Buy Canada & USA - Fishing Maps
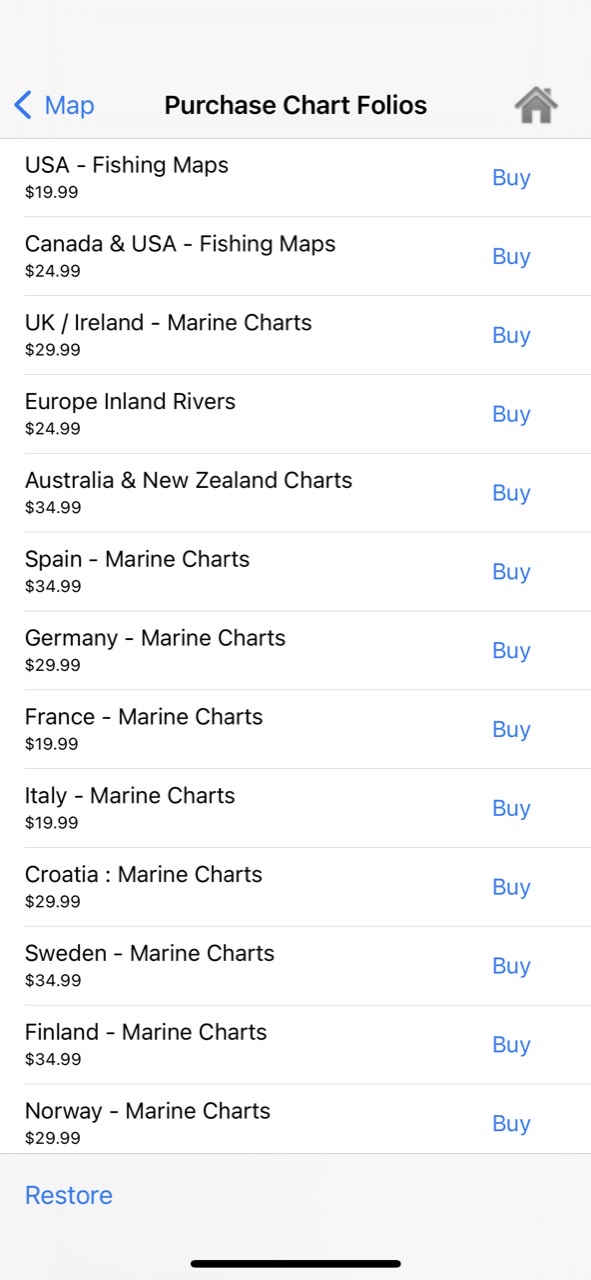The width and height of the screenshot is (591, 1280). (511, 256)
